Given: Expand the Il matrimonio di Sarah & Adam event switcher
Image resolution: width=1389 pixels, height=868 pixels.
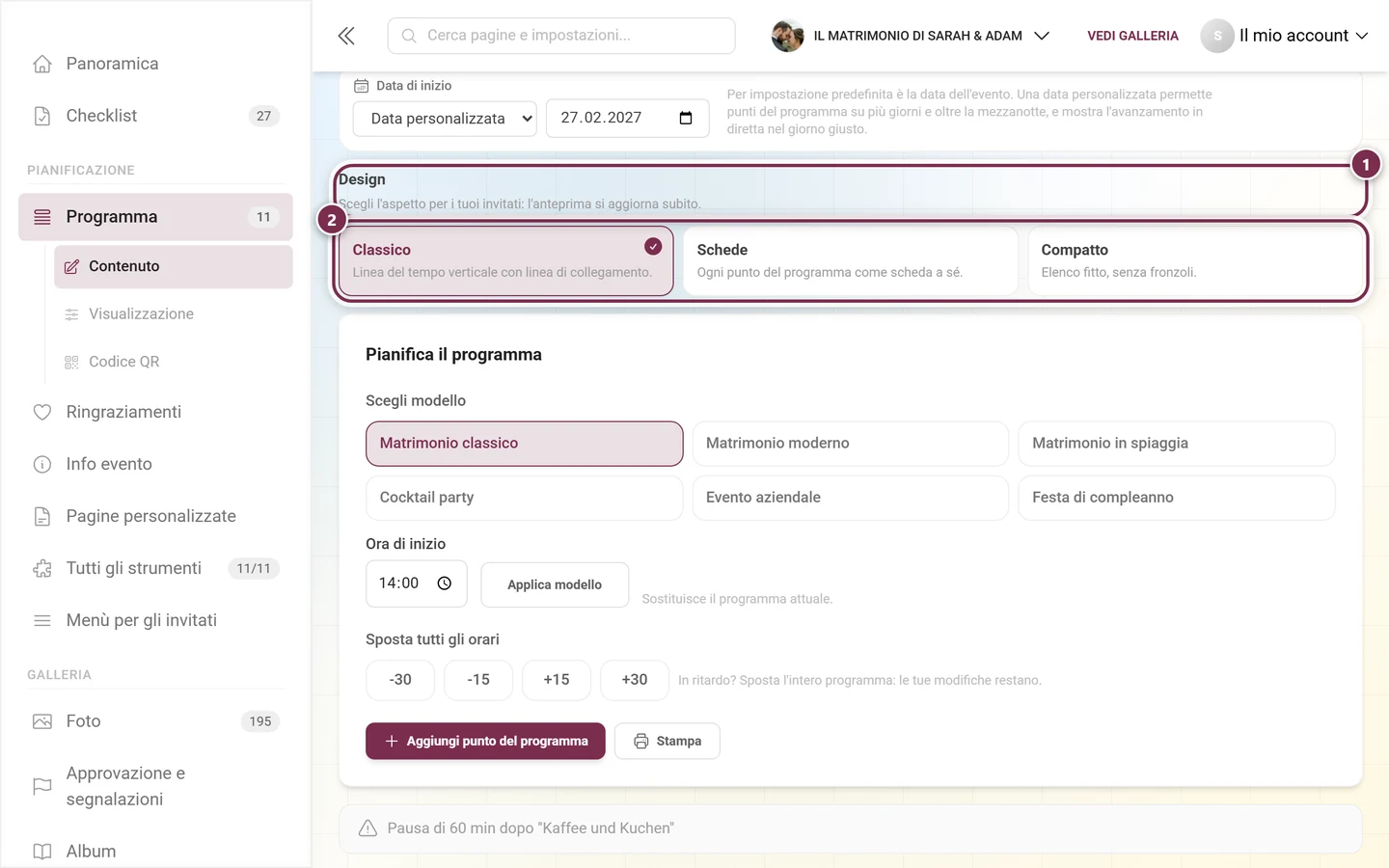Looking at the screenshot, I should coord(911,36).
